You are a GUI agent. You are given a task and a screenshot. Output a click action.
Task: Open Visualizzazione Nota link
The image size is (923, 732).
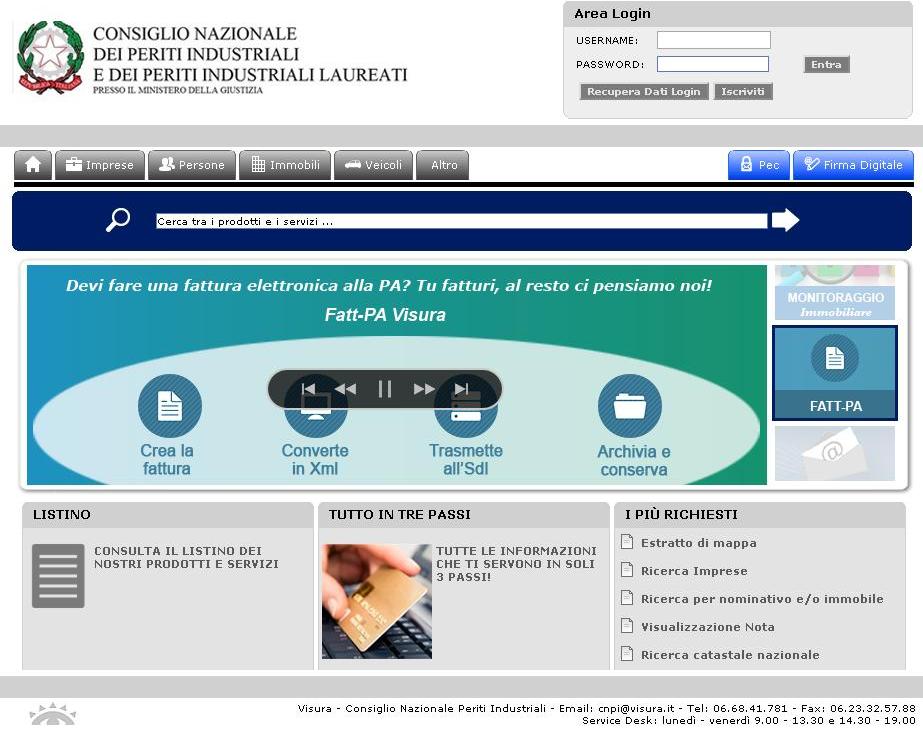[x=708, y=627]
